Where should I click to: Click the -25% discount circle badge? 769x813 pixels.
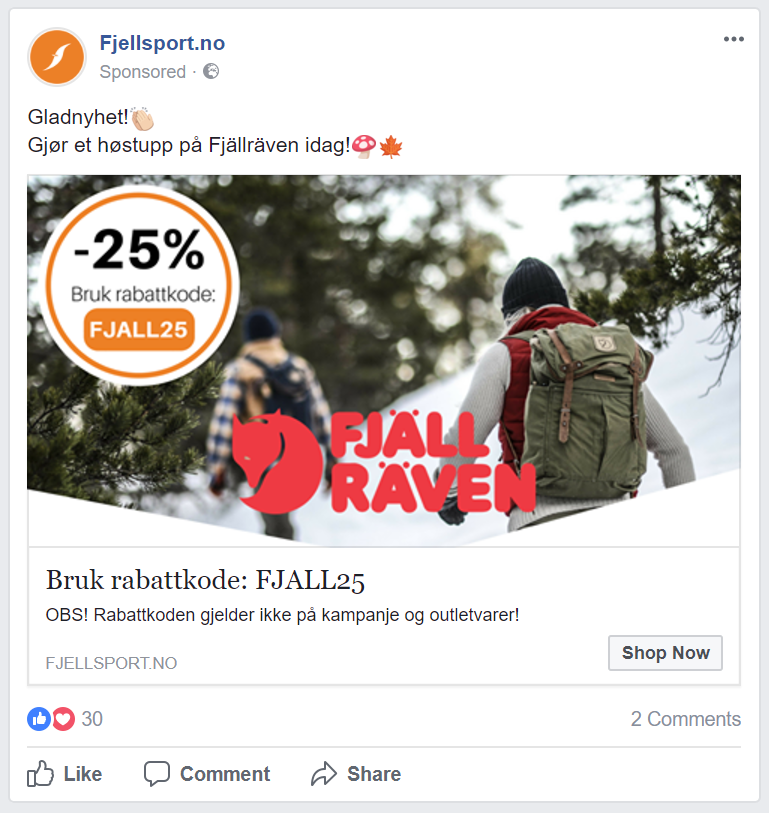[139, 286]
